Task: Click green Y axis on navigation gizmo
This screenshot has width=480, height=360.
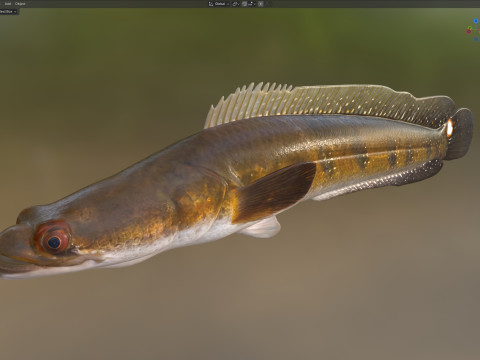Action: point(470,27)
